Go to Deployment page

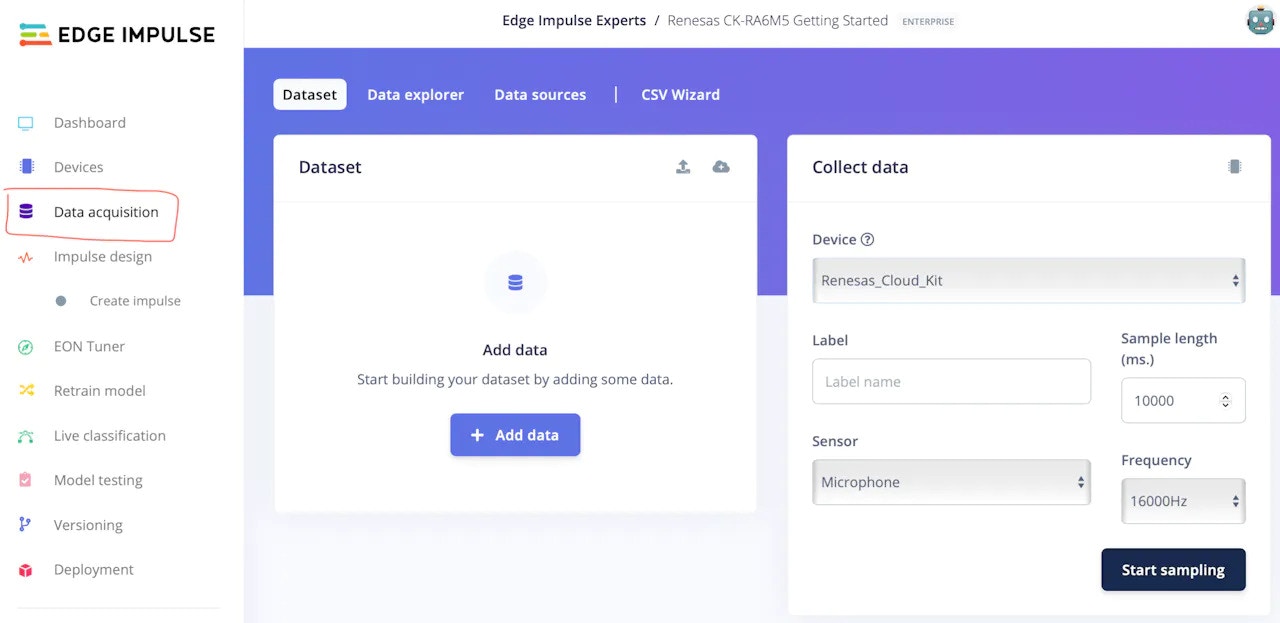(94, 570)
